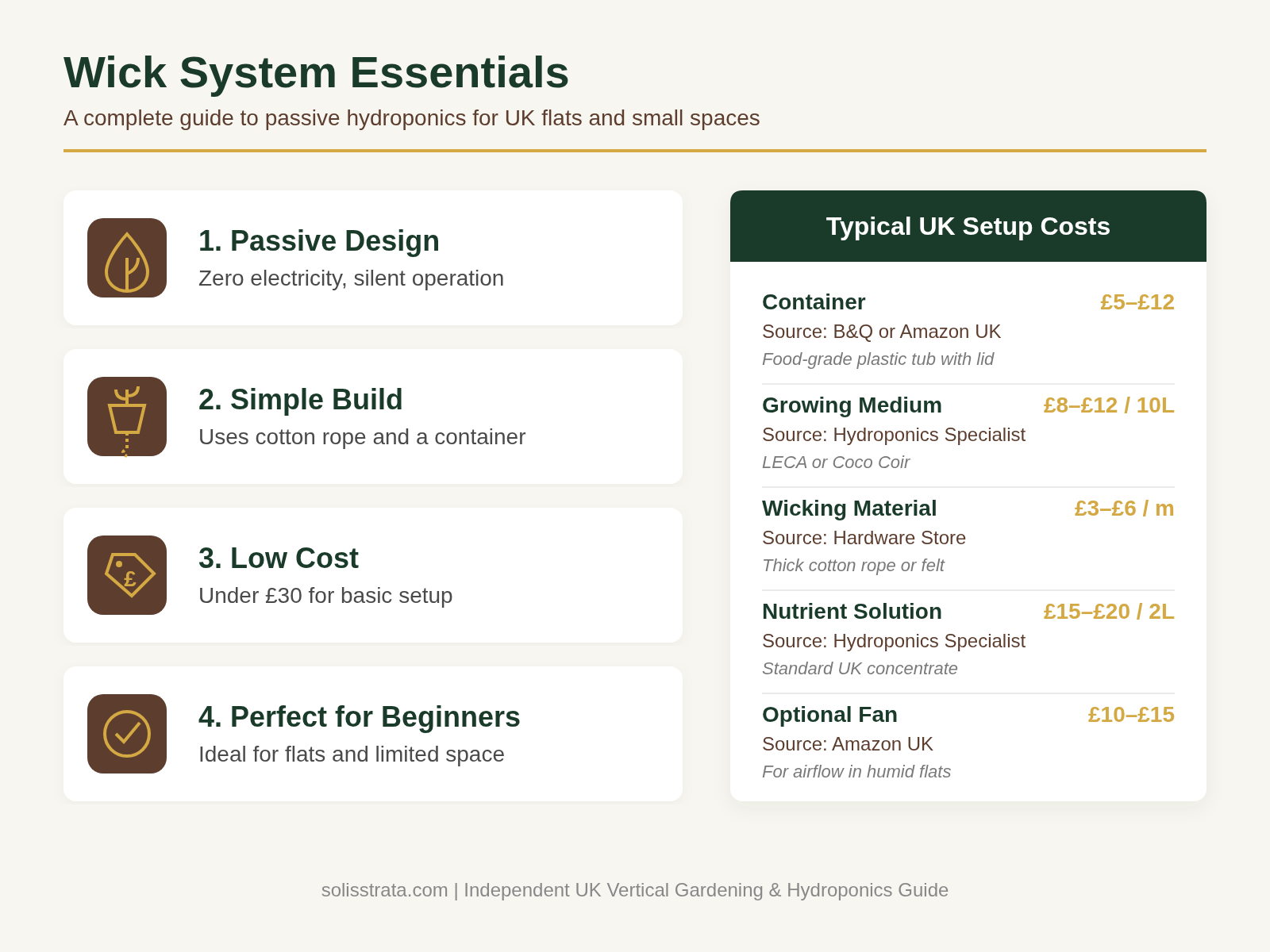Click the Wicking Material row title
The image size is (1270, 952).
pos(849,509)
